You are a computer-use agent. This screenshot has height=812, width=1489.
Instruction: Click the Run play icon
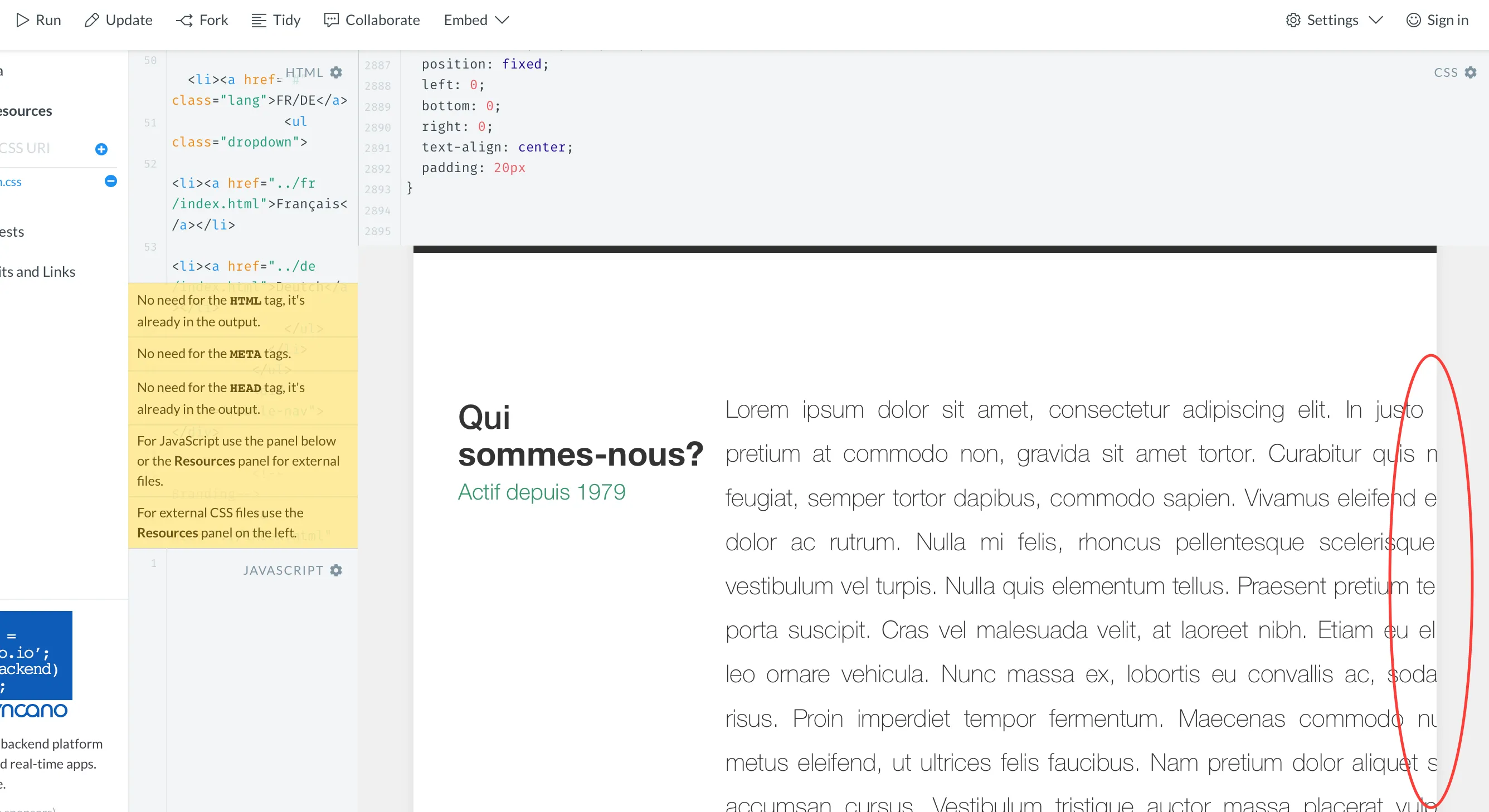pyautogui.click(x=22, y=20)
